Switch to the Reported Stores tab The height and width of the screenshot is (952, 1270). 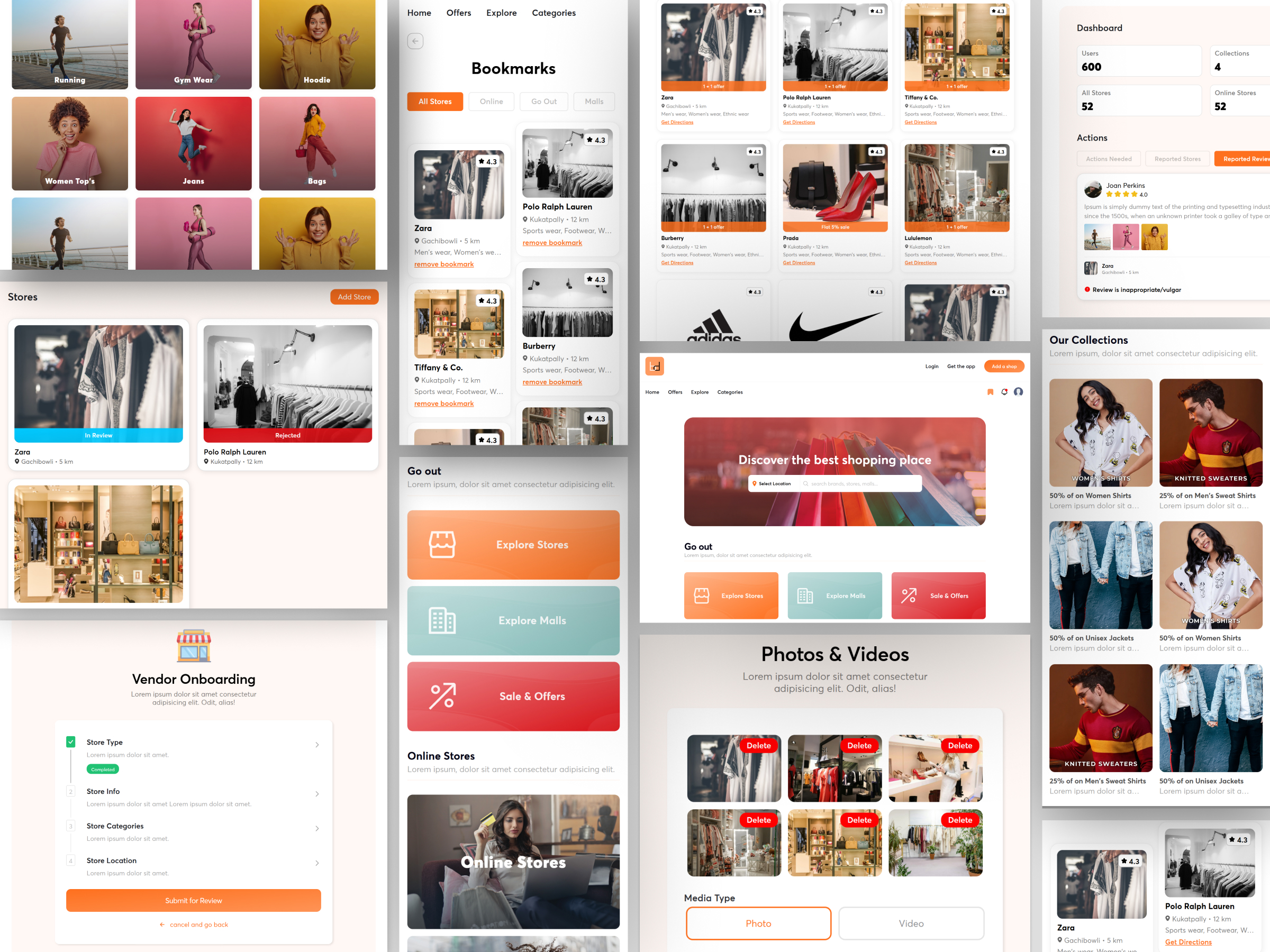point(1177,159)
